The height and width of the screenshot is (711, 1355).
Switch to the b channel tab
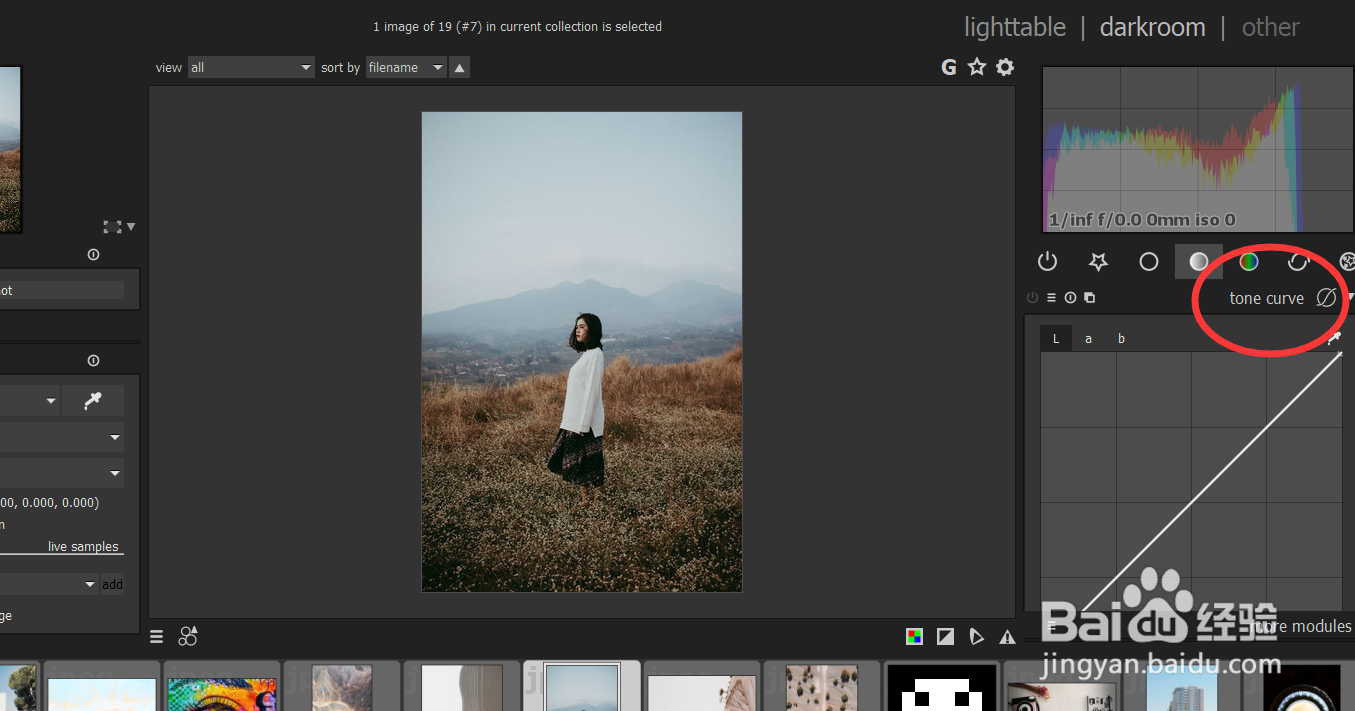1121,339
